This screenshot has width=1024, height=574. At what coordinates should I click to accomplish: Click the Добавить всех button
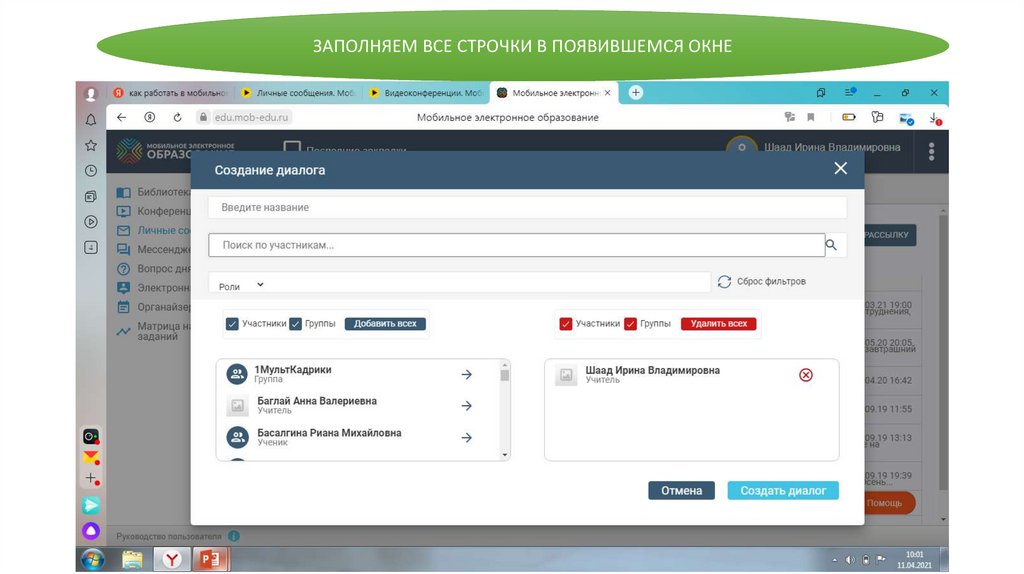pos(385,324)
